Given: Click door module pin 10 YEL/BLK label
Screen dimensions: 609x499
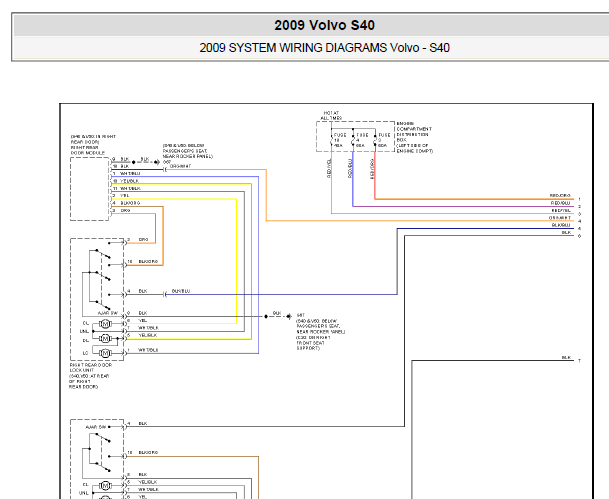Looking at the screenshot, I should [x=129, y=181].
